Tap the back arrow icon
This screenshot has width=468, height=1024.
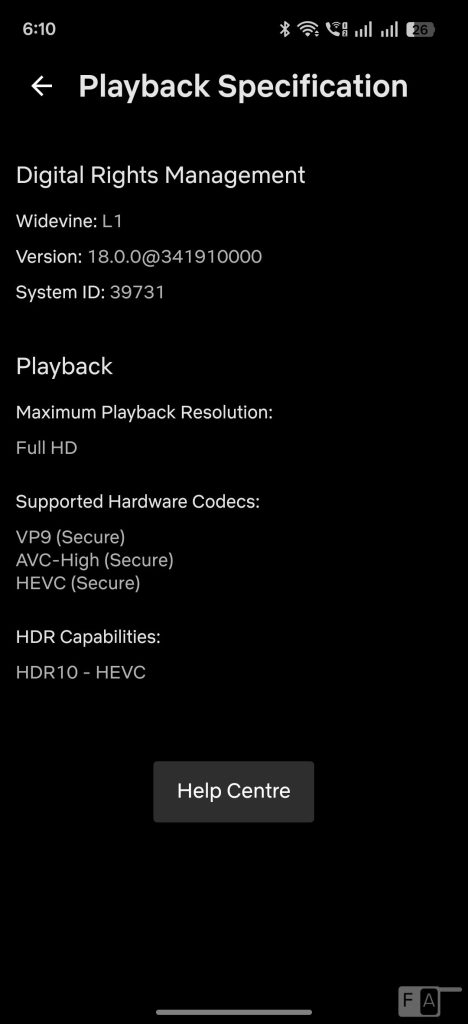point(42,86)
